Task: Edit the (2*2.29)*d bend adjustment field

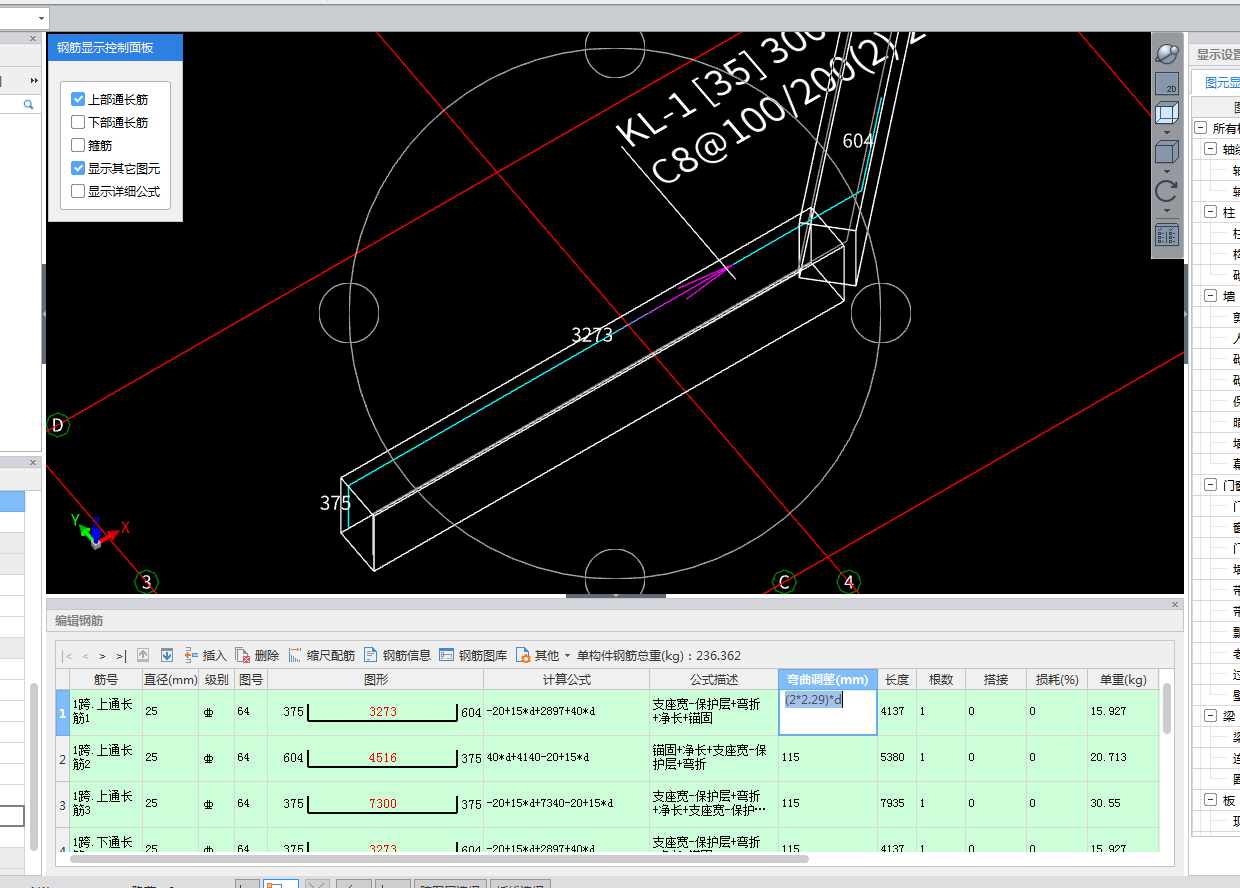Action: (x=827, y=712)
